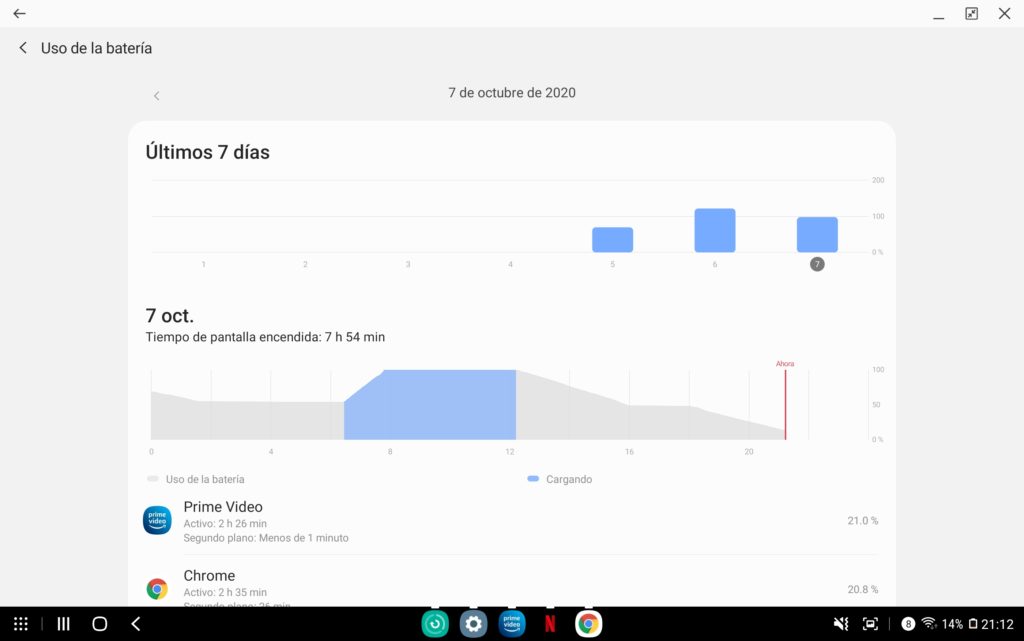Click the green circular taskbar app icon
1024x641 pixels.
click(435, 624)
